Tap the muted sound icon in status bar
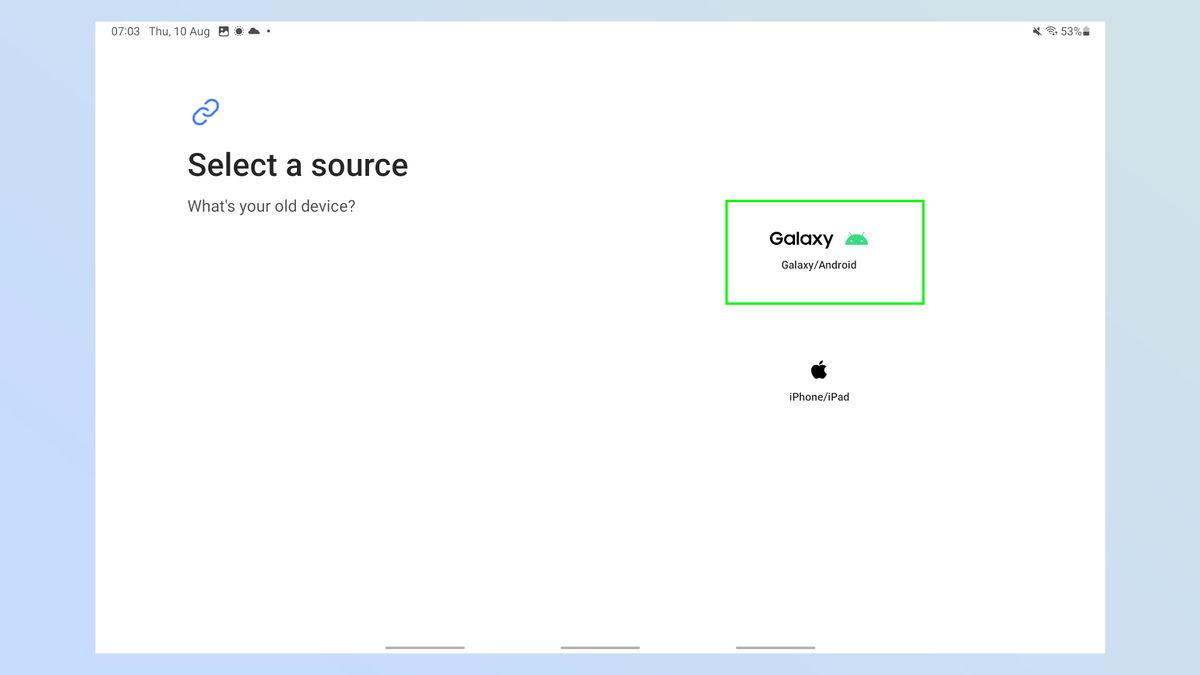Image resolution: width=1200 pixels, height=675 pixels. point(1038,31)
